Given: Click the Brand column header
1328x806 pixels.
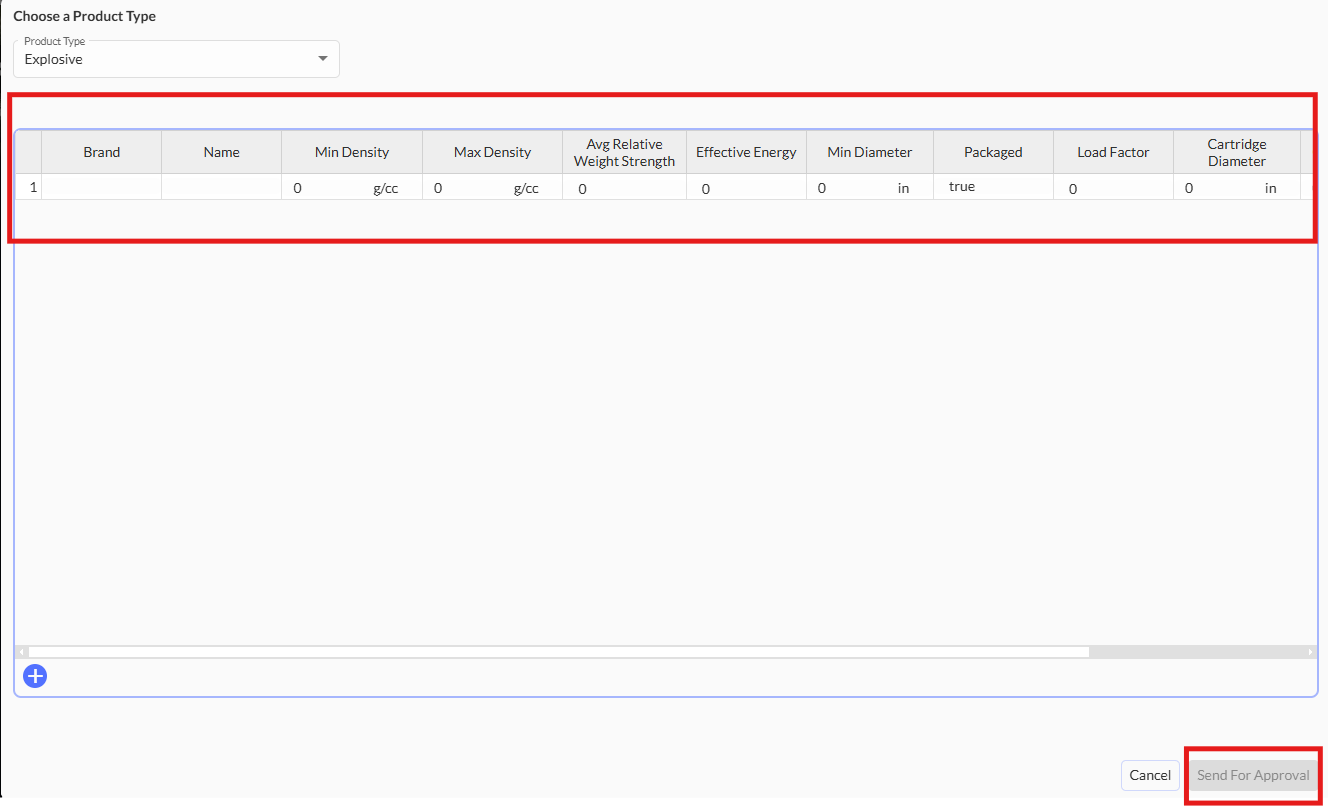Looking at the screenshot, I should (x=101, y=152).
